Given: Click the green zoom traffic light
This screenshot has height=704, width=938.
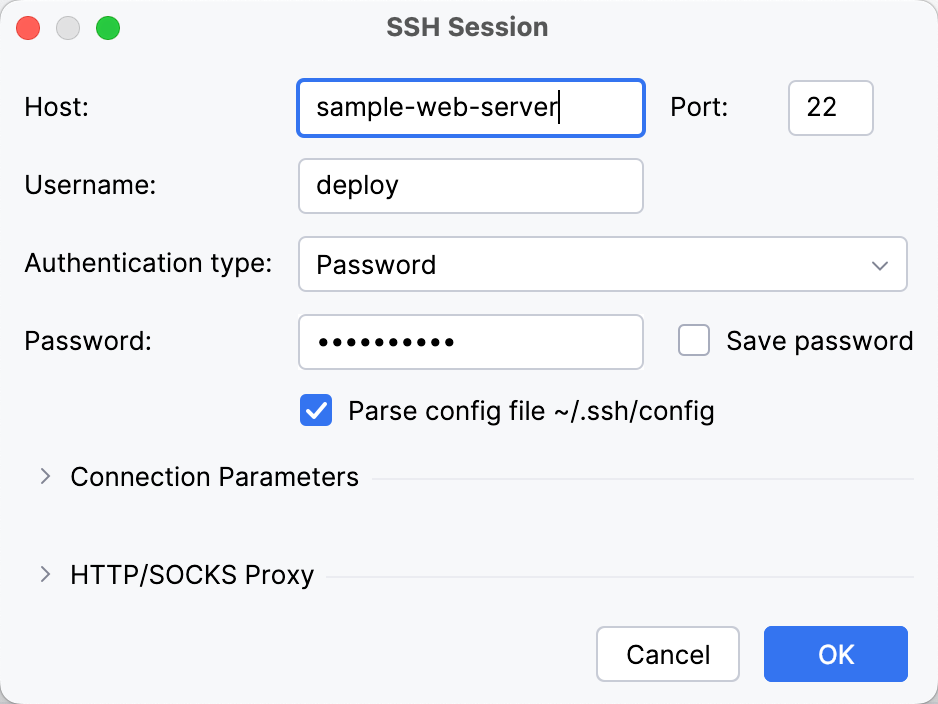Looking at the screenshot, I should [110, 28].
